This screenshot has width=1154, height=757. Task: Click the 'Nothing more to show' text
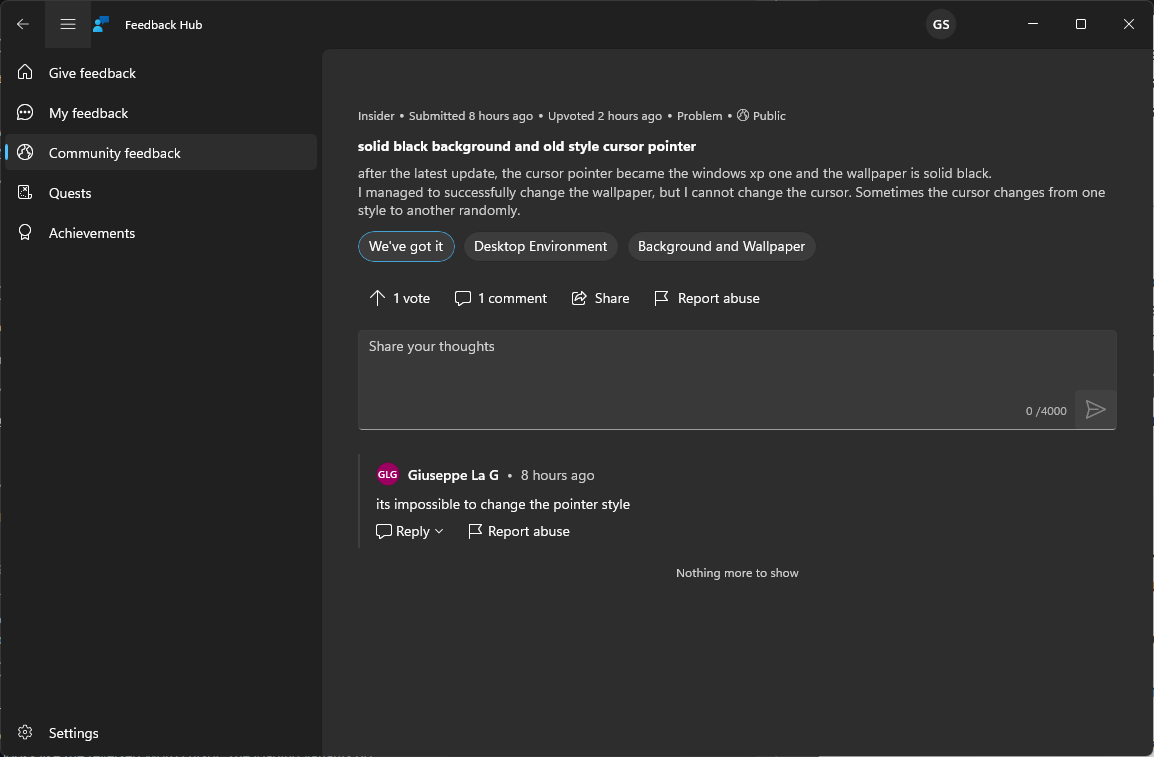pyautogui.click(x=737, y=573)
